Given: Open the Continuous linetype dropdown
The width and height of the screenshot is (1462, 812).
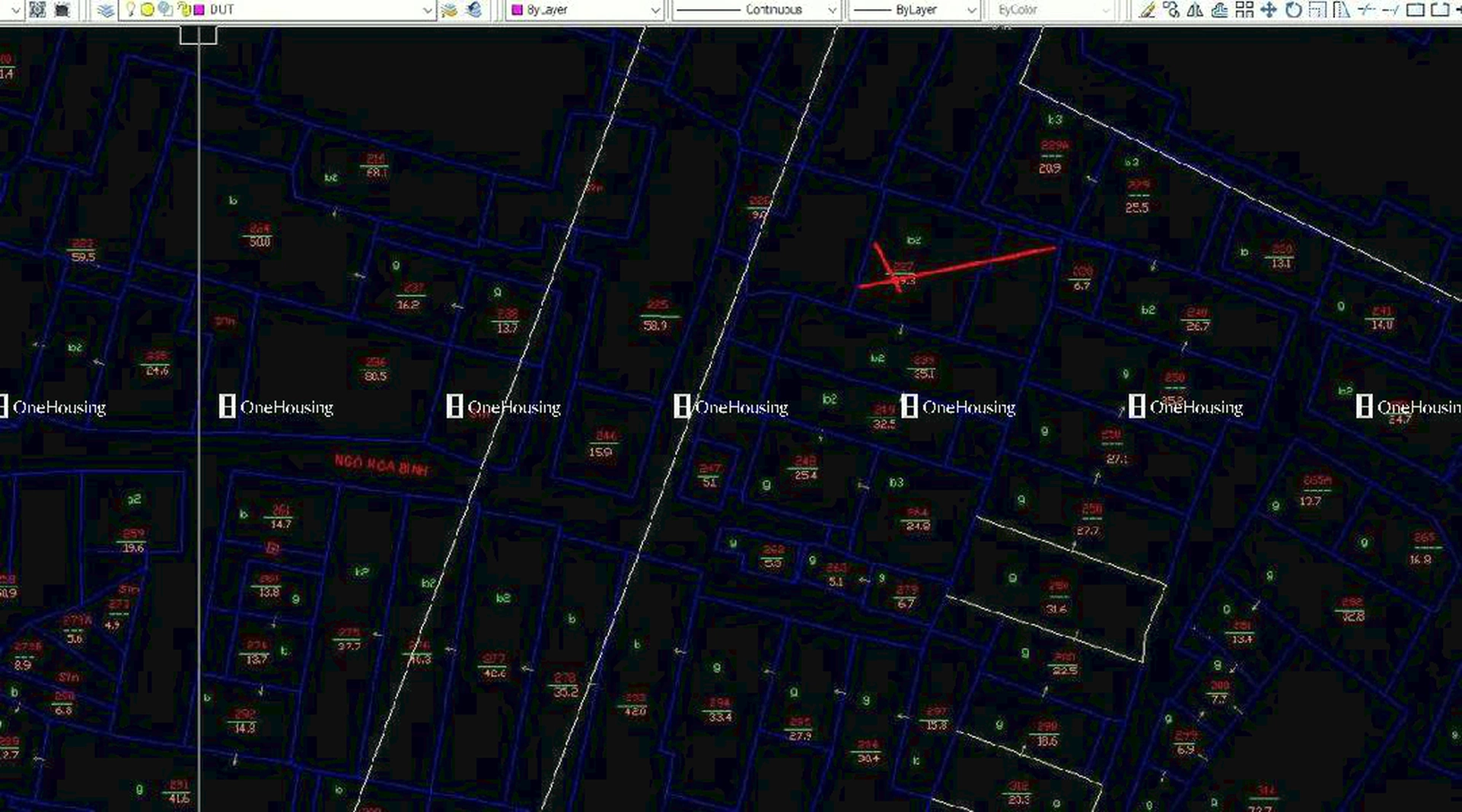Looking at the screenshot, I should click(x=832, y=10).
